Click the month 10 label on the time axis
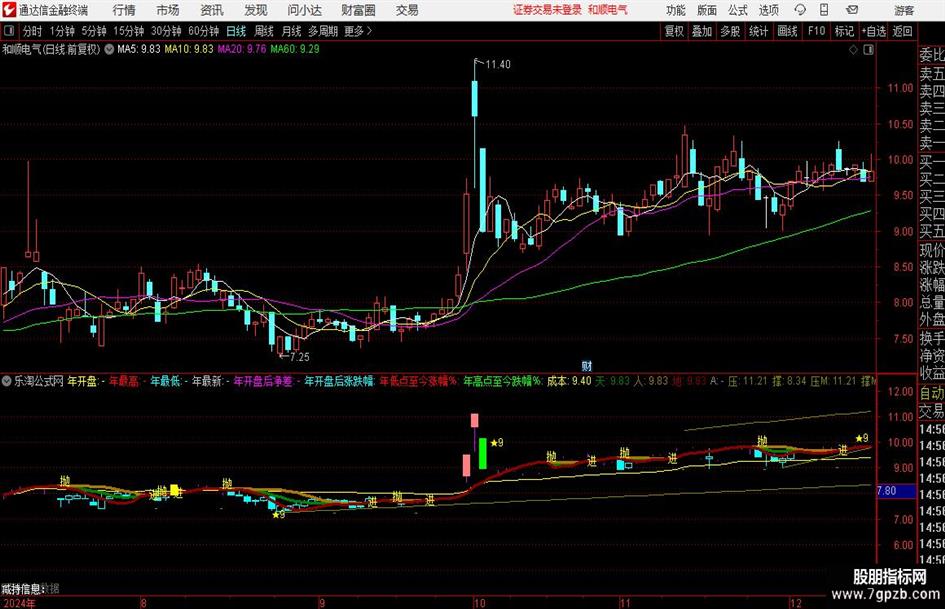Image resolution: width=945 pixels, height=609 pixels. (x=480, y=603)
